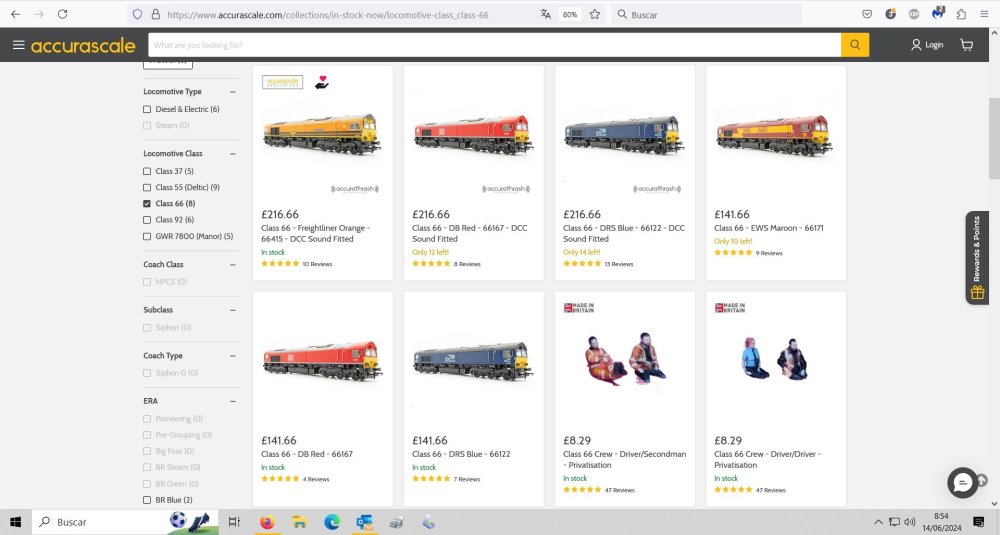The width and height of the screenshot is (1000, 535).
Task: Click the site search input field
Action: point(494,45)
